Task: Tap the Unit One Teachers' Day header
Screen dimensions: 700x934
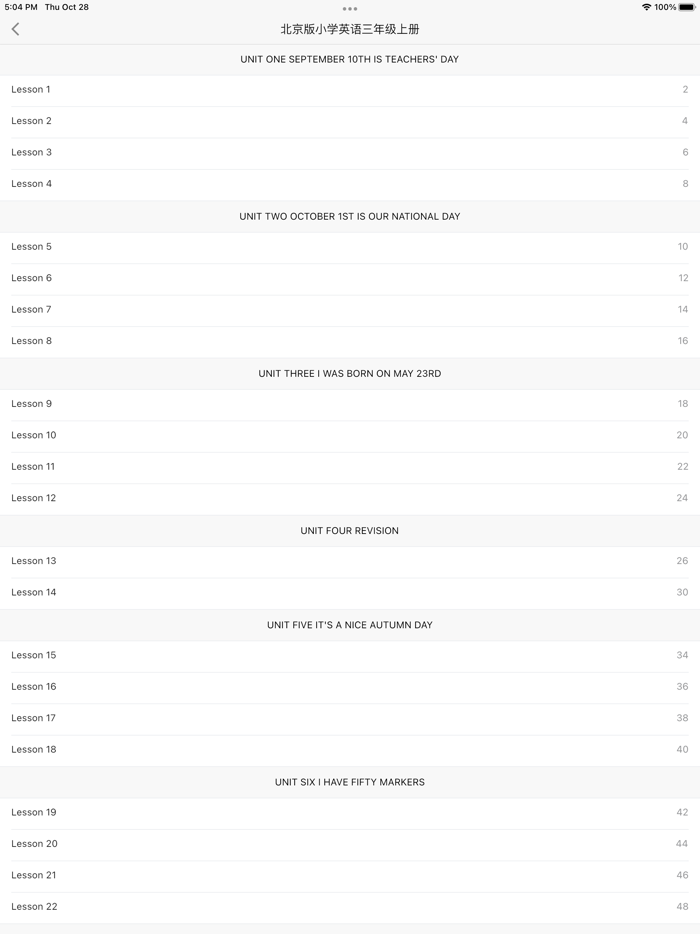Action: coord(350,59)
